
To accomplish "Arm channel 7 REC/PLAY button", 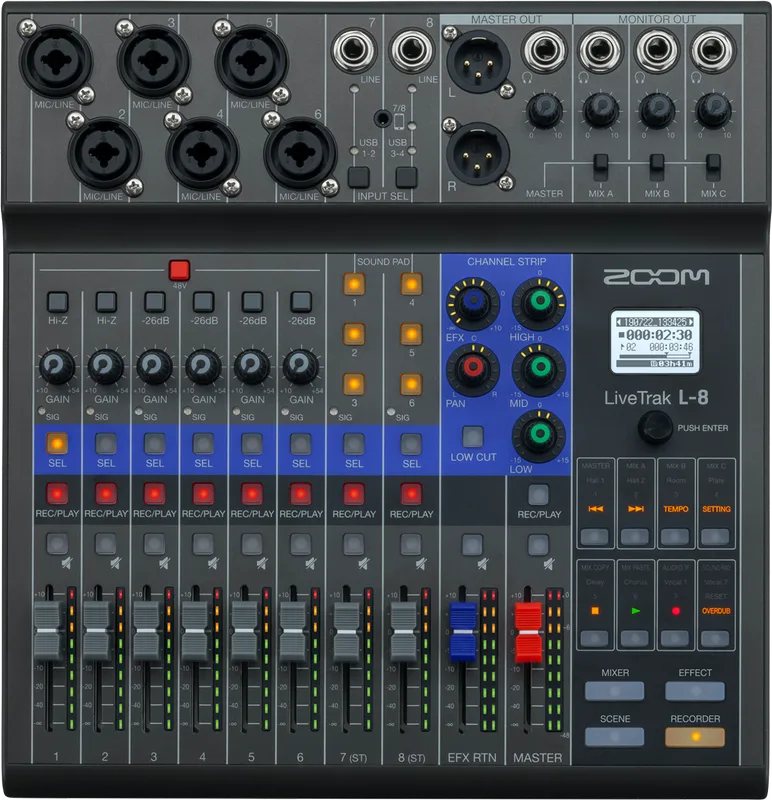I will (354, 493).
